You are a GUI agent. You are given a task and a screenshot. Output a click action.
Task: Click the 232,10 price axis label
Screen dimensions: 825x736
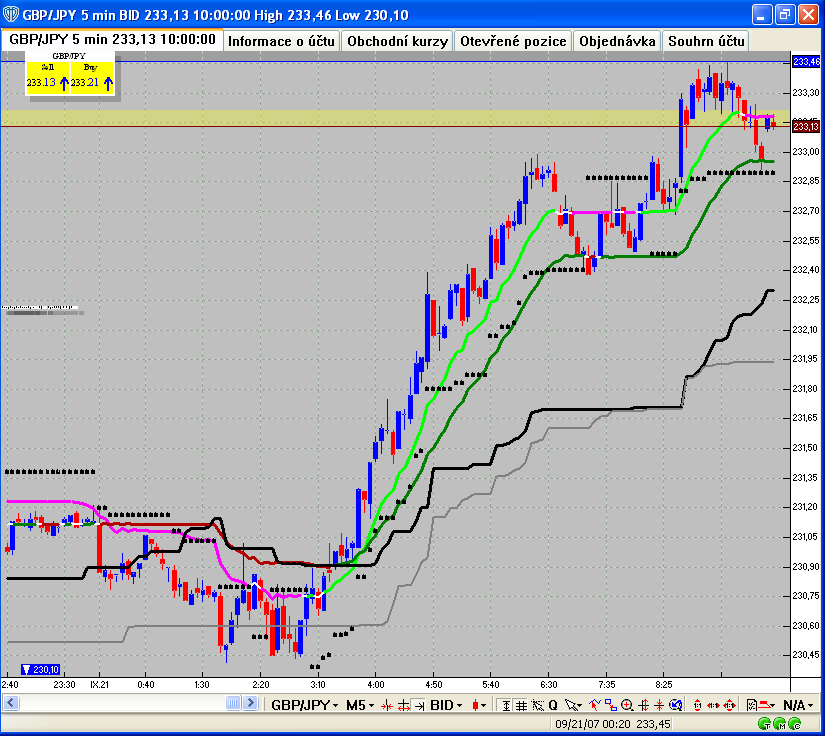806,329
